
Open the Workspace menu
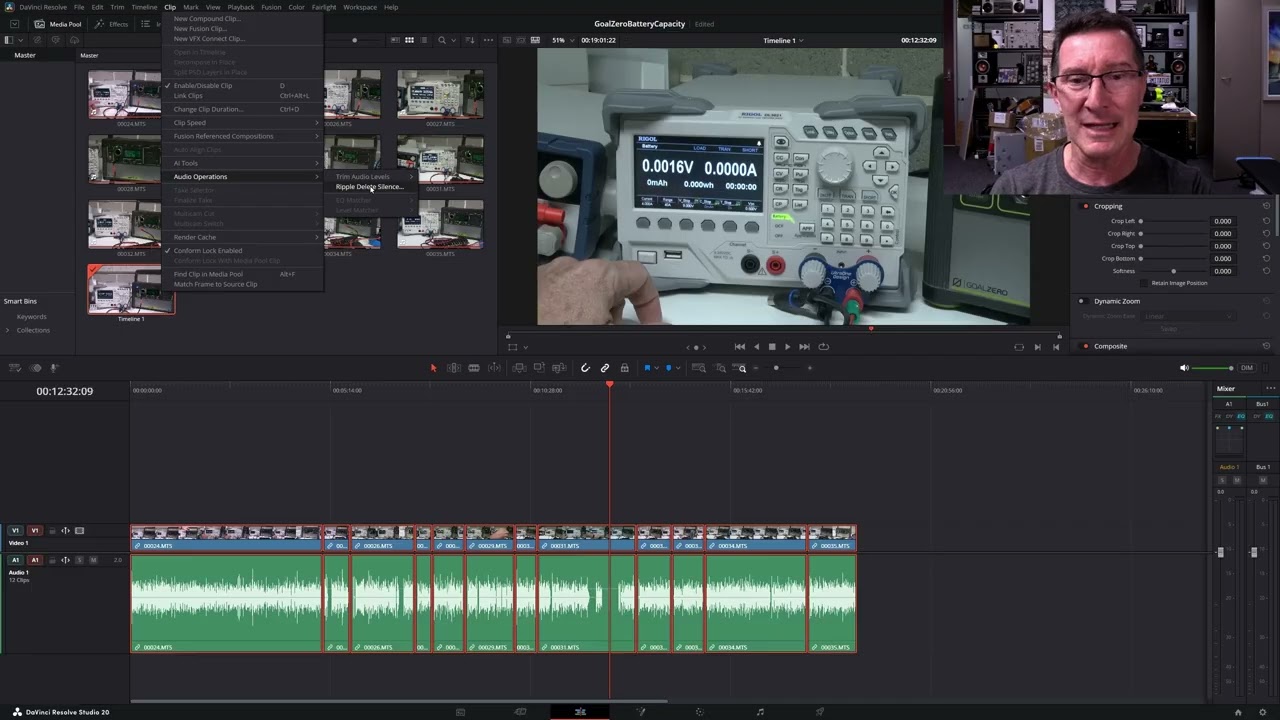click(360, 7)
